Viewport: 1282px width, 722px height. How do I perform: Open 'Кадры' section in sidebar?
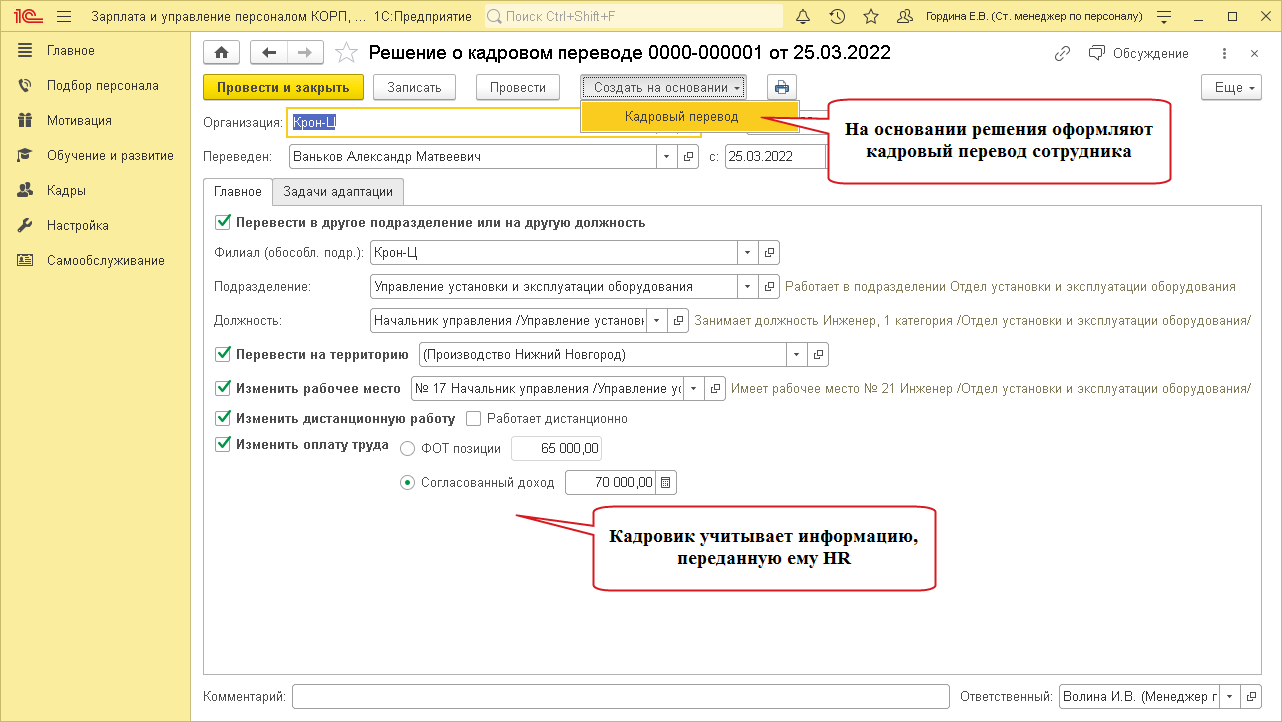click(66, 190)
